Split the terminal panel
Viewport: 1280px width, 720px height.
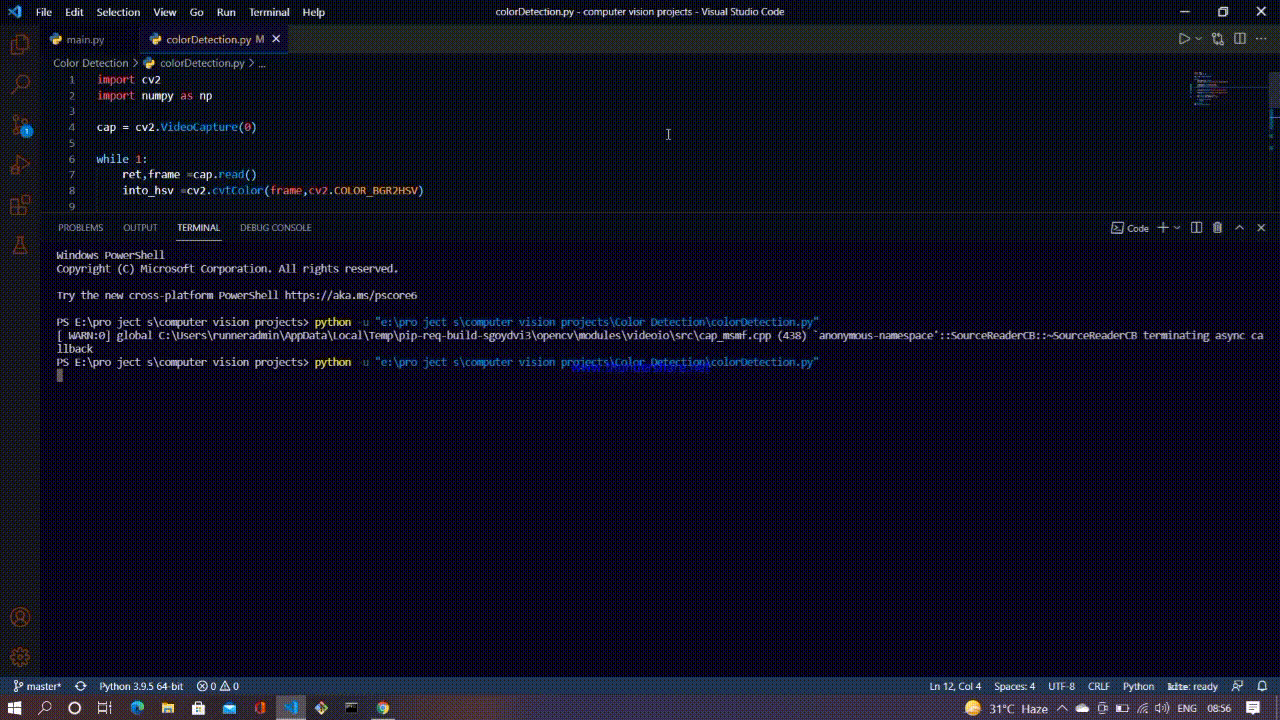(x=1196, y=228)
